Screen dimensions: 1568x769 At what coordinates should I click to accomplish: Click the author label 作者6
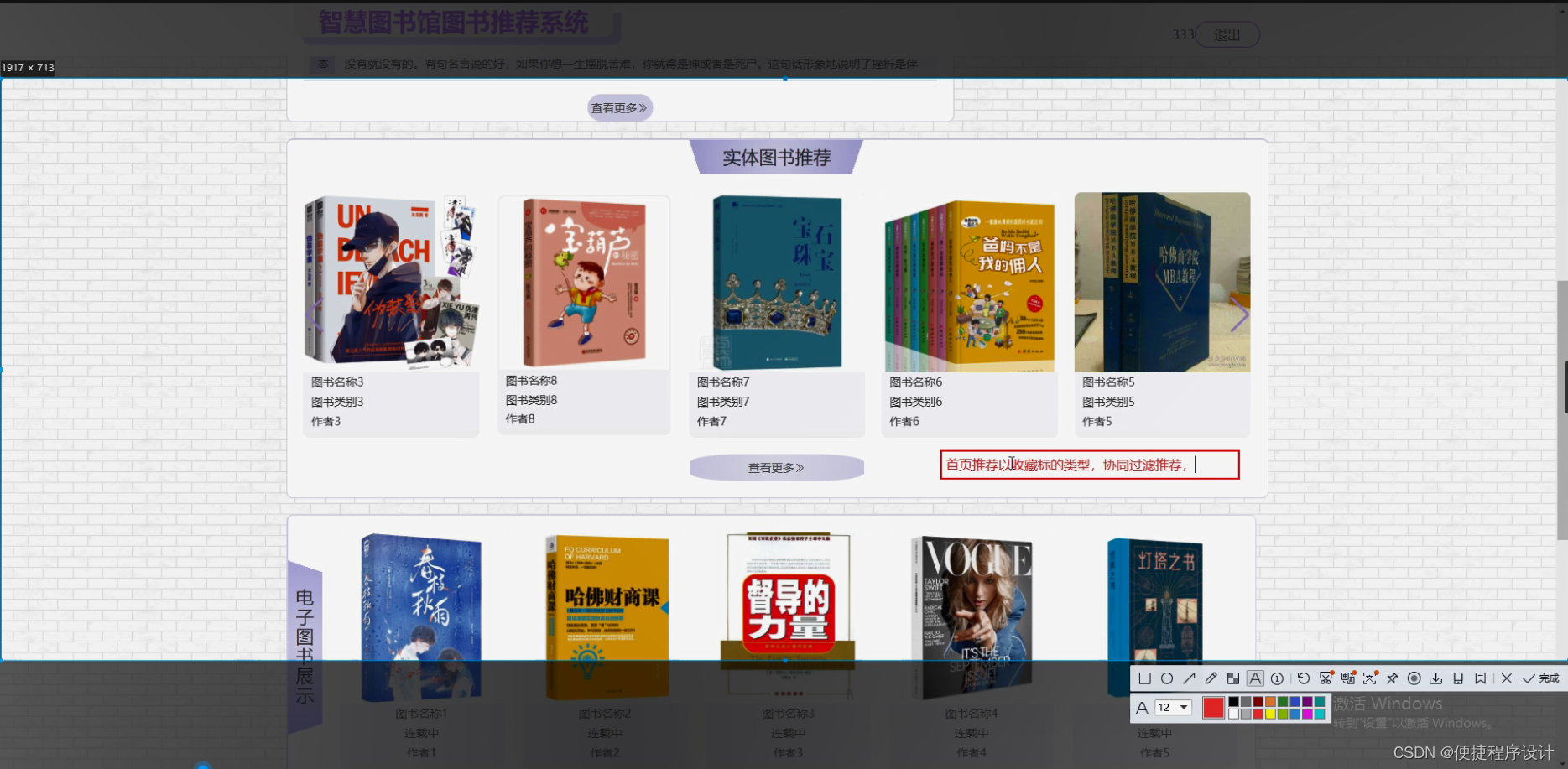tap(904, 422)
